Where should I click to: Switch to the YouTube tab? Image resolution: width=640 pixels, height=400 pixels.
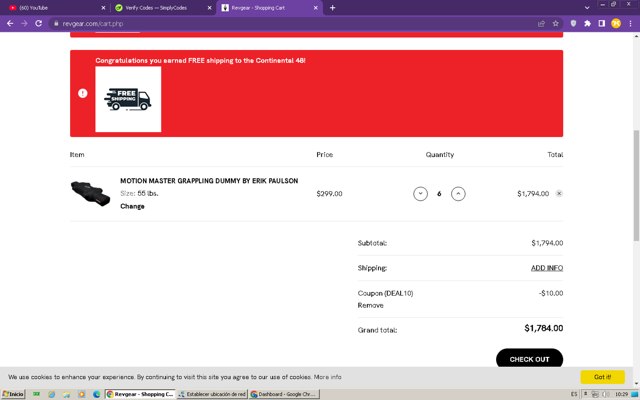tap(55, 8)
